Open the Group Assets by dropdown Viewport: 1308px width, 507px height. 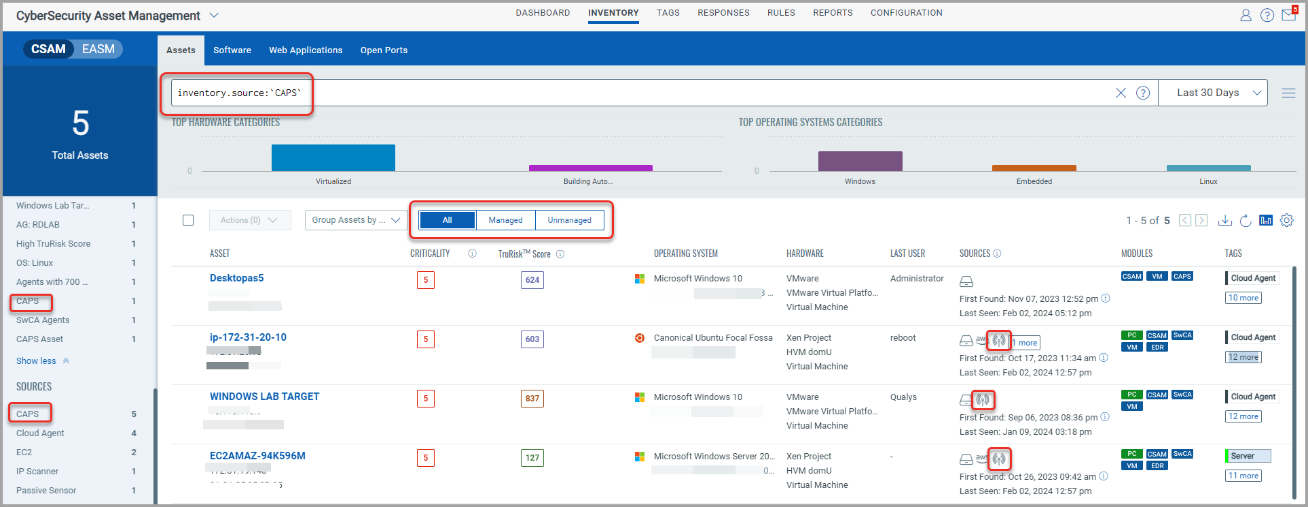pos(357,220)
